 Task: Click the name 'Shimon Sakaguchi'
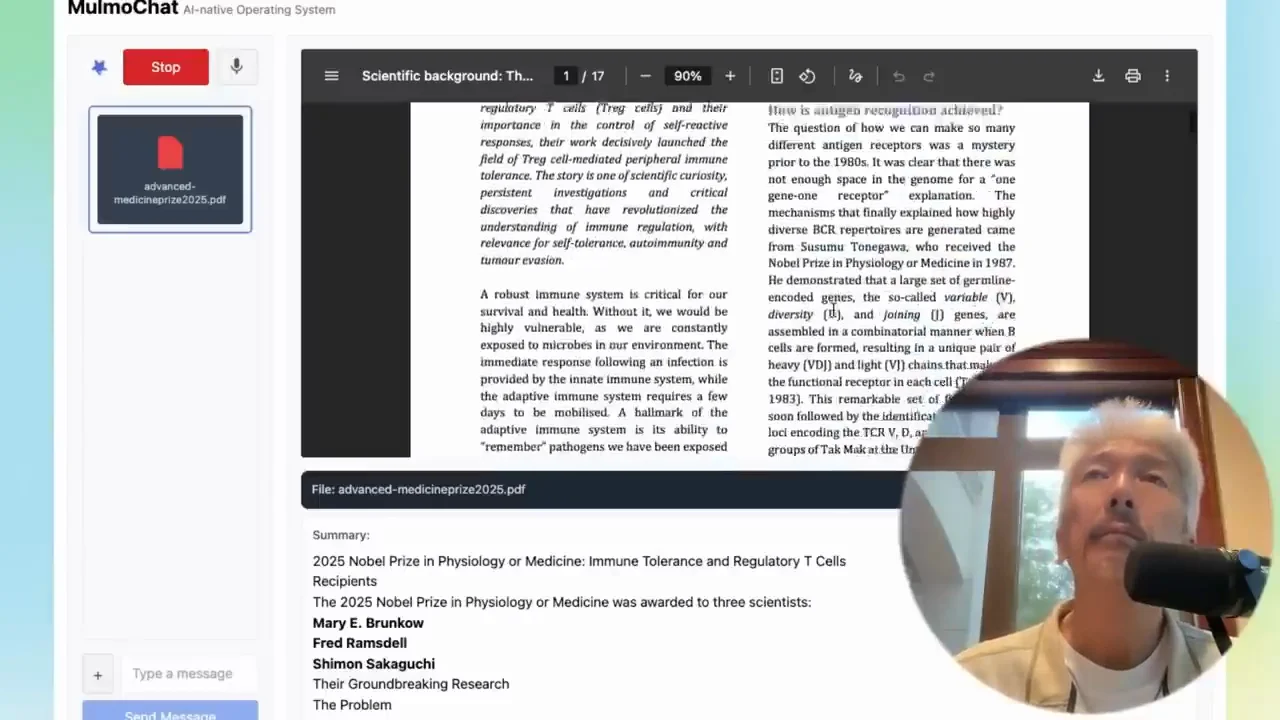pyautogui.click(x=374, y=664)
